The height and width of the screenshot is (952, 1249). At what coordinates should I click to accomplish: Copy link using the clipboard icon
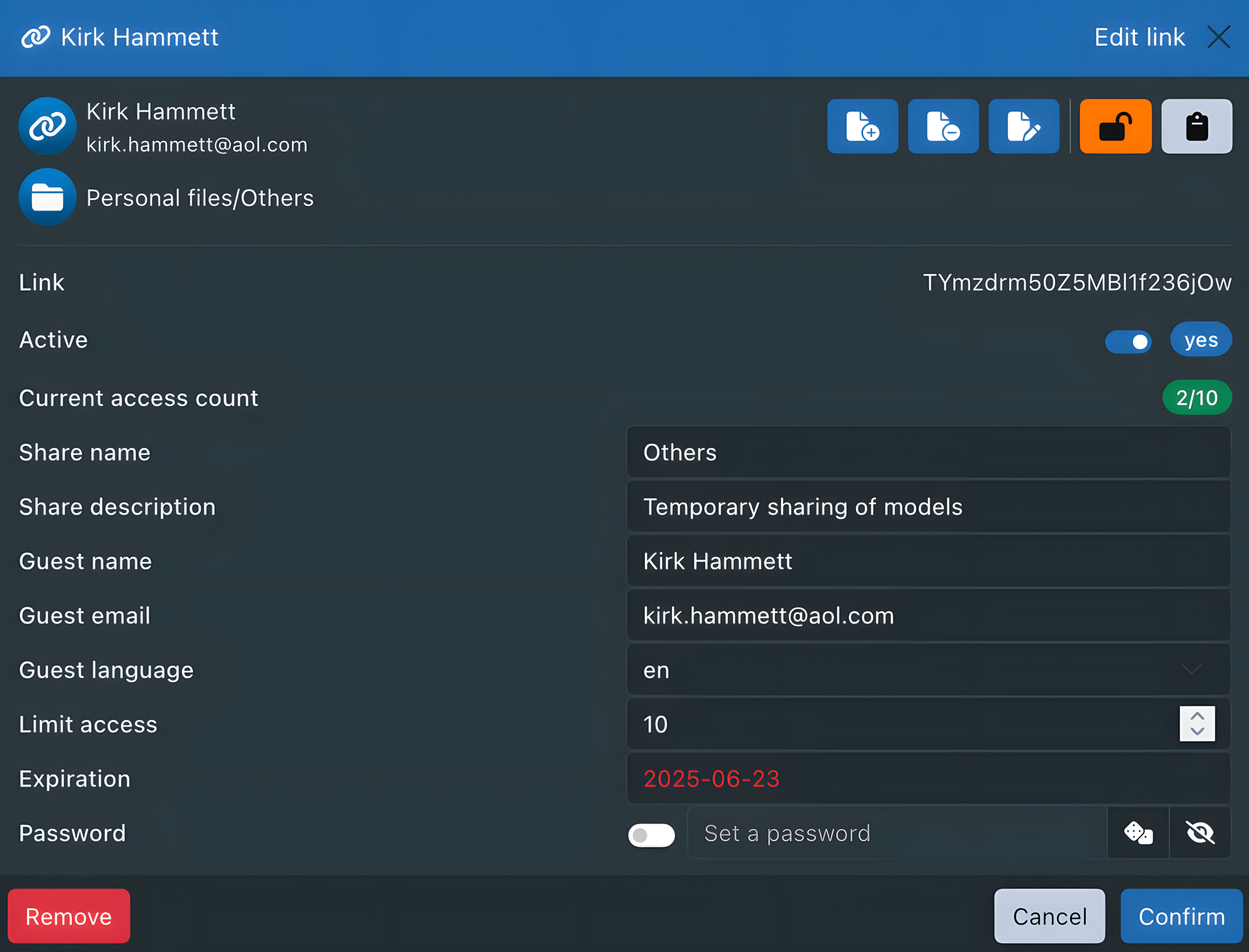click(x=1197, y=126)
